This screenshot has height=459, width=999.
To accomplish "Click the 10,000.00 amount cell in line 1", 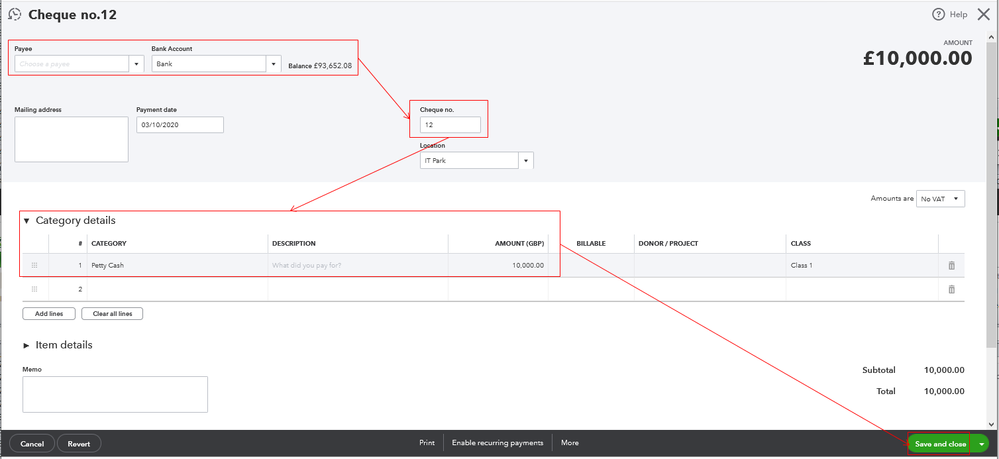I will click(x=498, y=265).
